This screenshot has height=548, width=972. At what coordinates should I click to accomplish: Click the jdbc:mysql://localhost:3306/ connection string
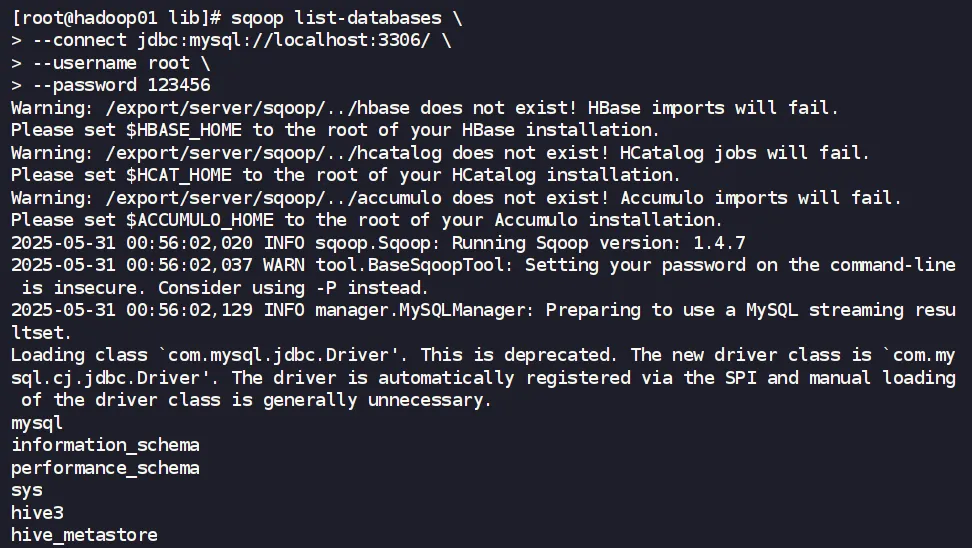point(283,40)
